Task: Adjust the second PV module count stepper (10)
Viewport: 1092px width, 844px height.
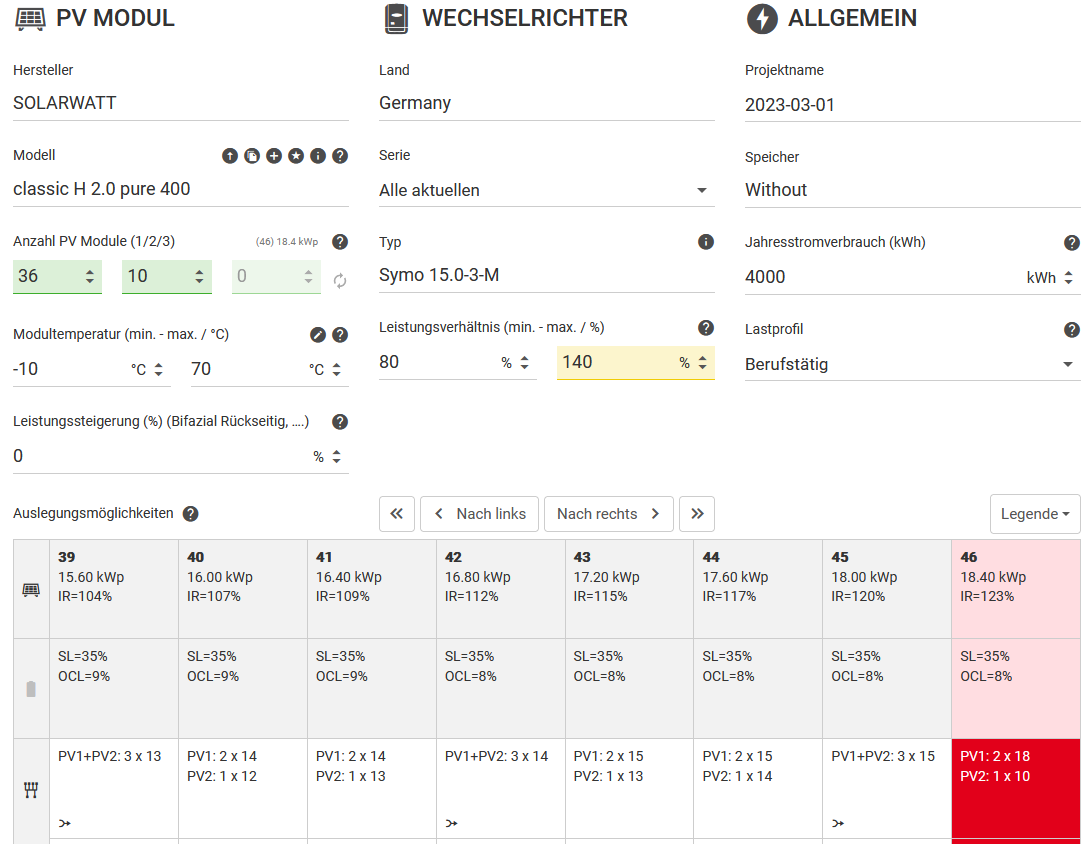Action: [199, 276]
